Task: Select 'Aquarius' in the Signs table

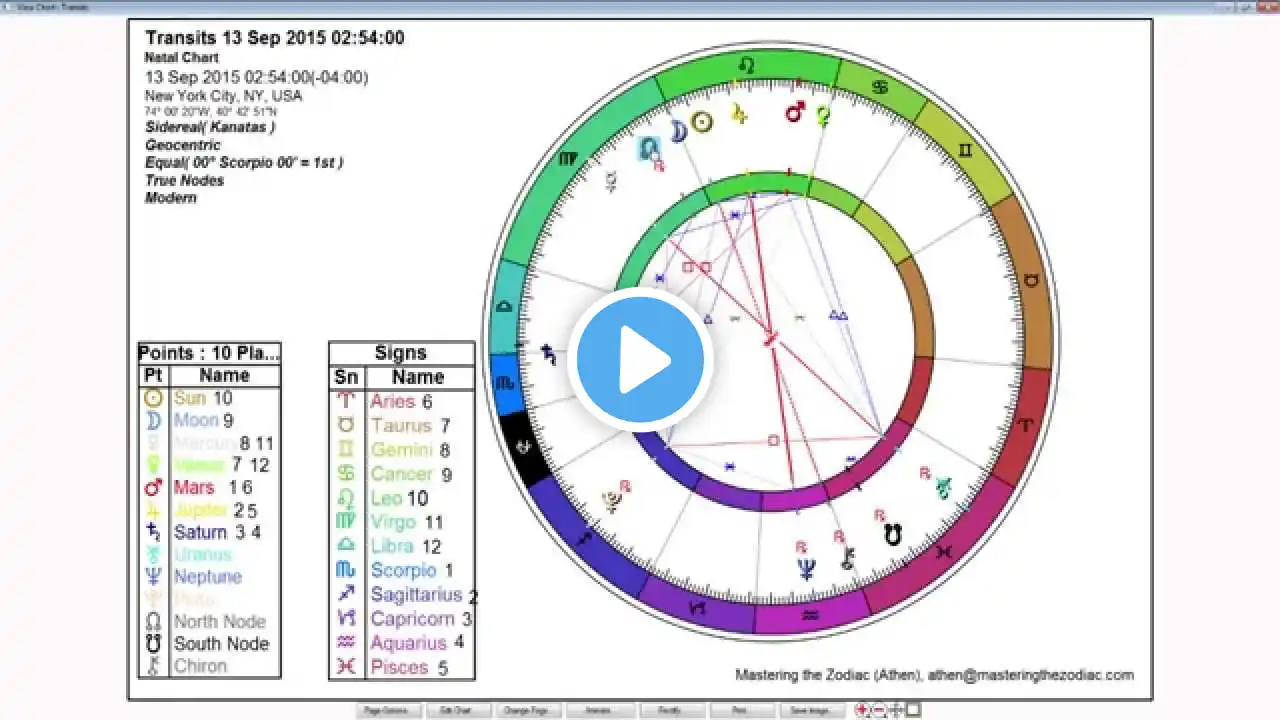Action: point(408,643)
